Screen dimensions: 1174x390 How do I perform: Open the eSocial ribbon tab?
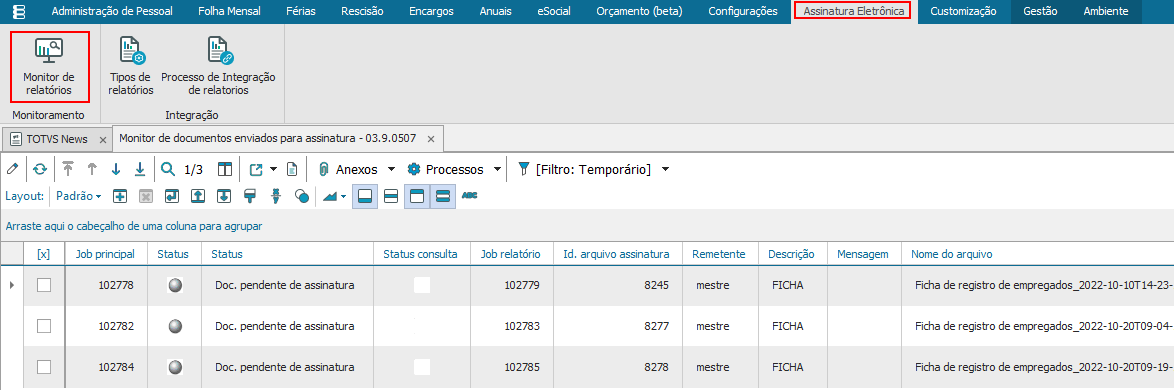[555, 11]
